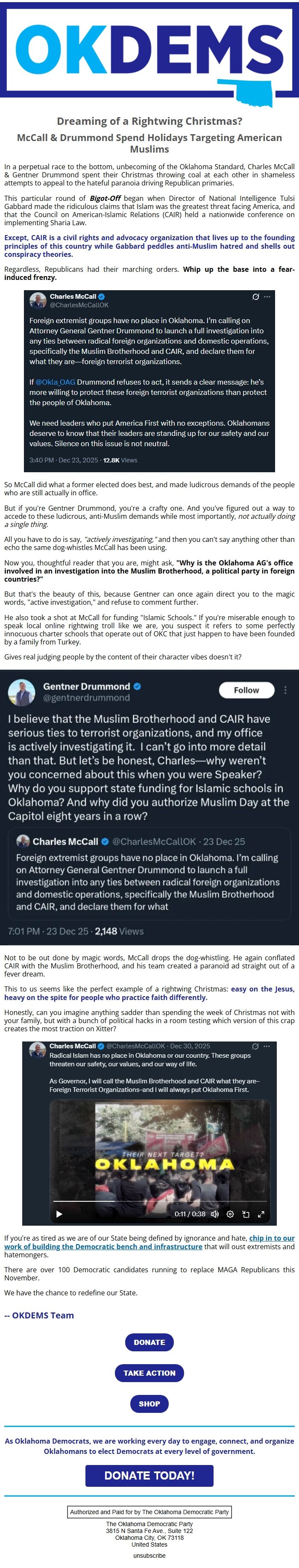The width and height of the screenshot is (299, 1568).
Task: Click Follow on Gentner Drummond's tweet
Action: click(246, 690)
